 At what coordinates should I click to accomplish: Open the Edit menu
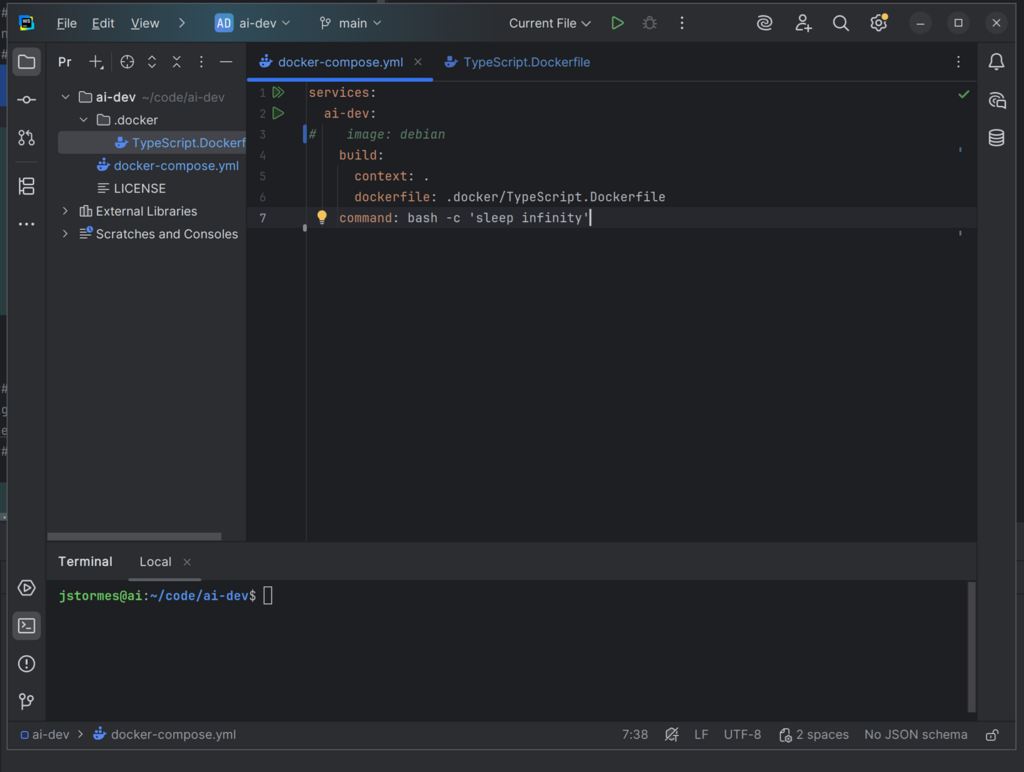pyautogui.click(x=103, y=23)
